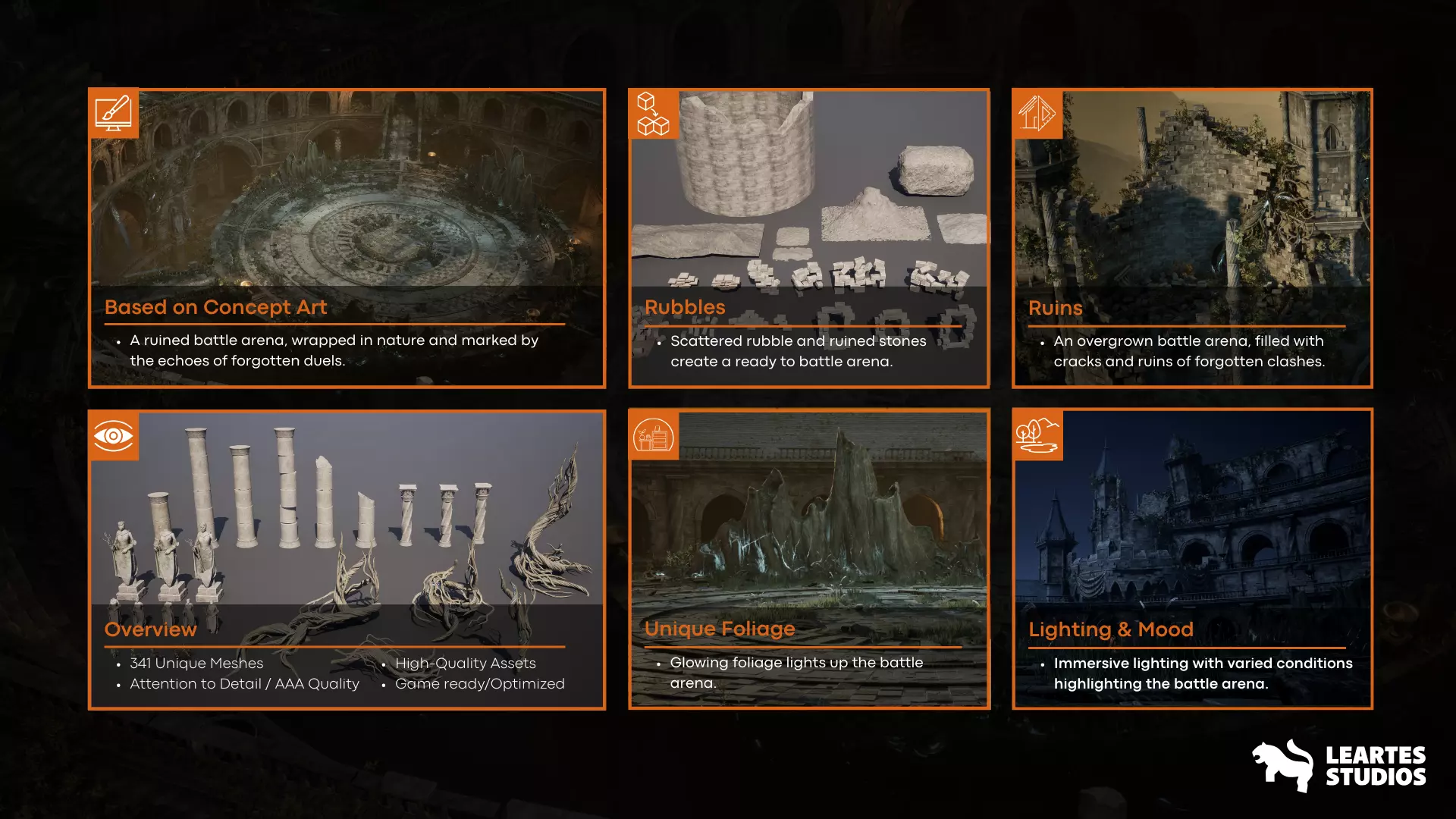Select the Based on Concept Art heading

point(215,307)
